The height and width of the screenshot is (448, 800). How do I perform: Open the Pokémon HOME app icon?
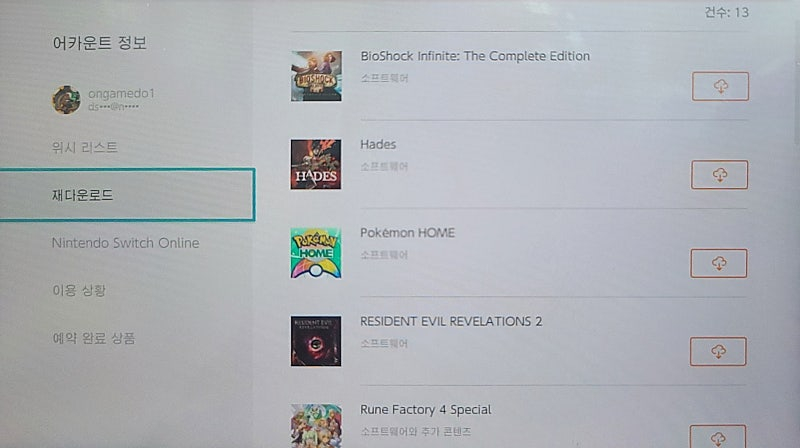[316, 253]
